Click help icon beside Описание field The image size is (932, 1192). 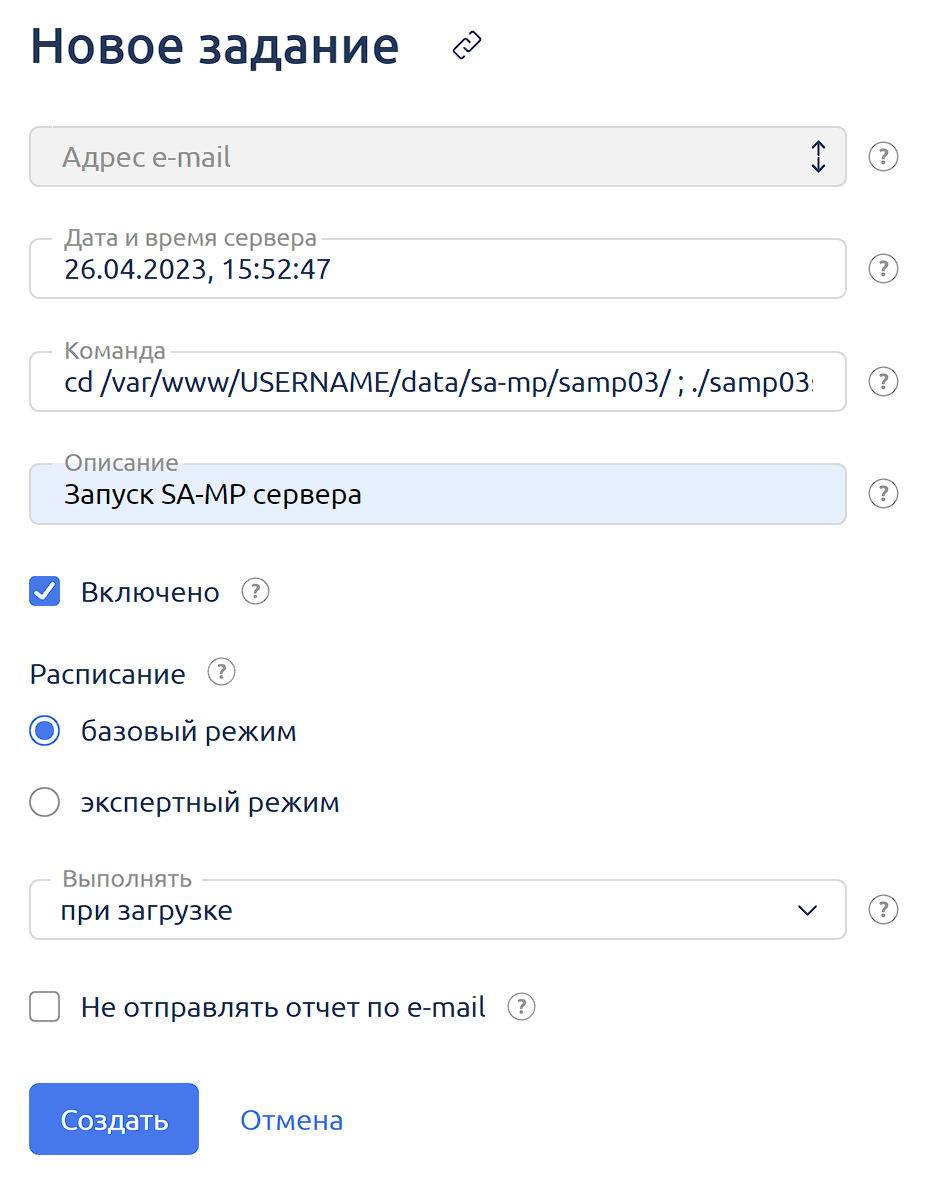click(883, 494)
